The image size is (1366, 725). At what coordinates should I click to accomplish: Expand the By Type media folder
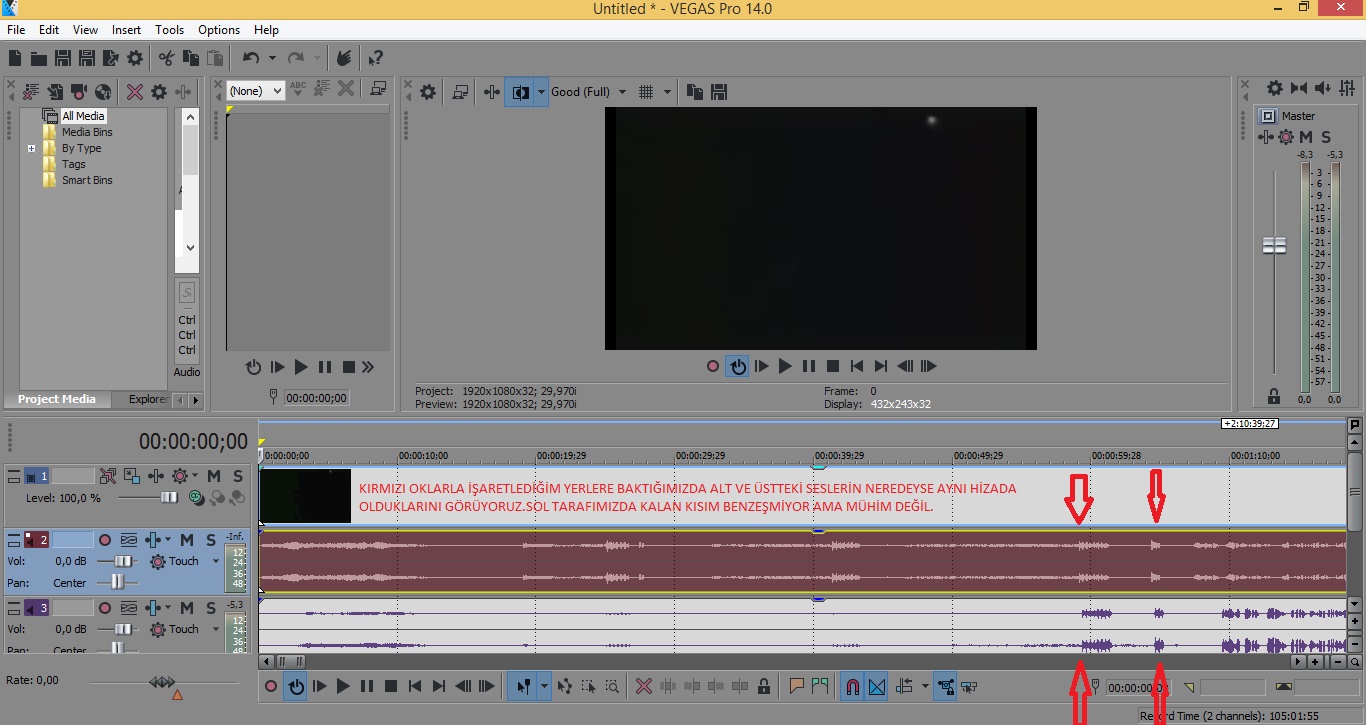32,148
